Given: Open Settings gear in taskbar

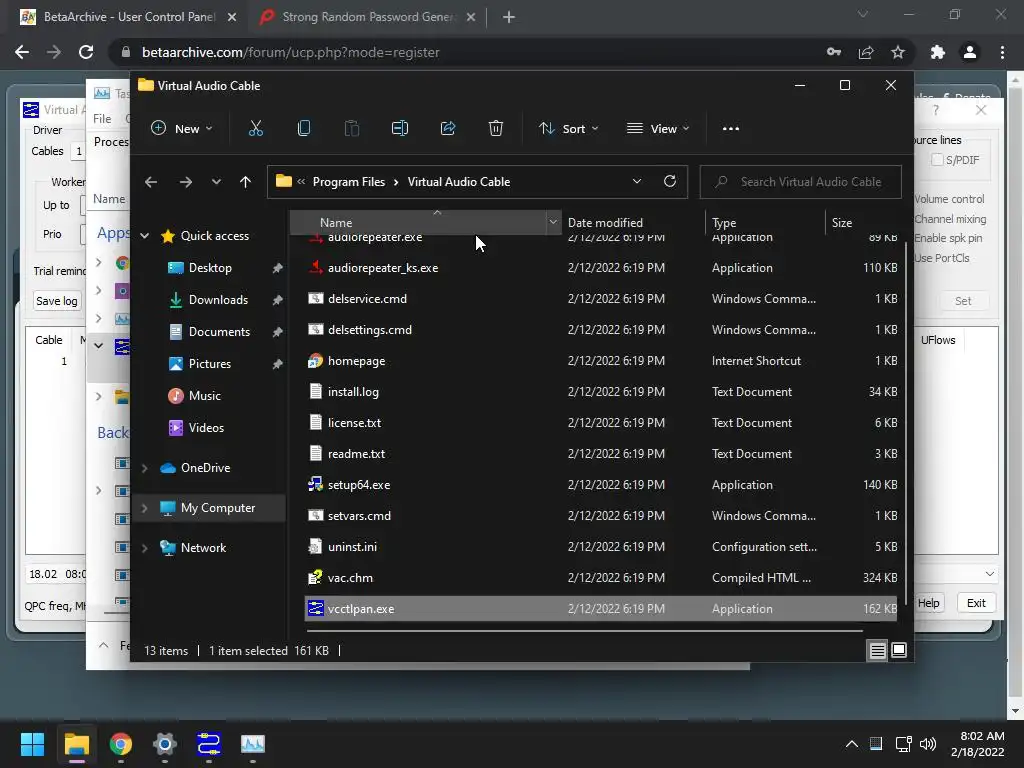Looking at the screenshot, I should click(x=165, y=744).
